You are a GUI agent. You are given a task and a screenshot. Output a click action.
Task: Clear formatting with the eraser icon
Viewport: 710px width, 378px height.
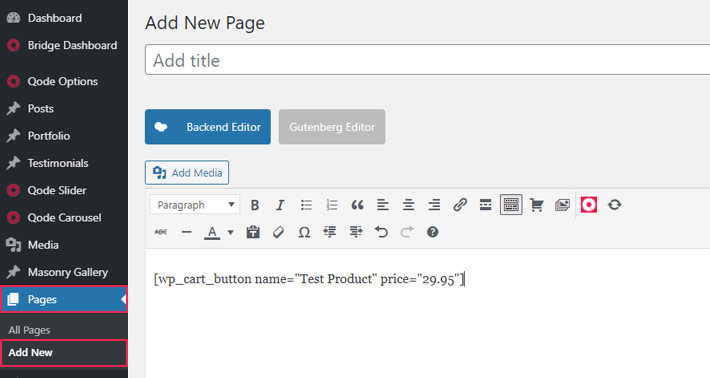278,232
